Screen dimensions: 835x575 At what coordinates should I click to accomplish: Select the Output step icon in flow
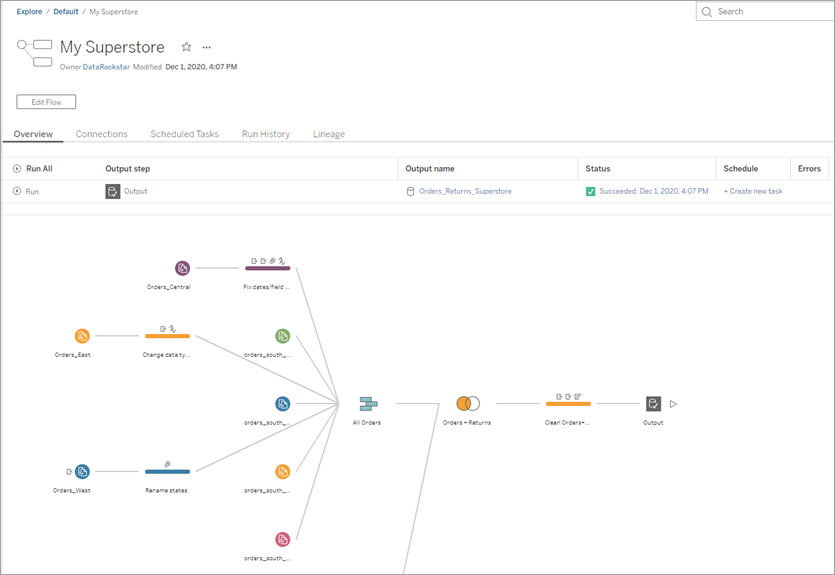(x=653, y=404)
